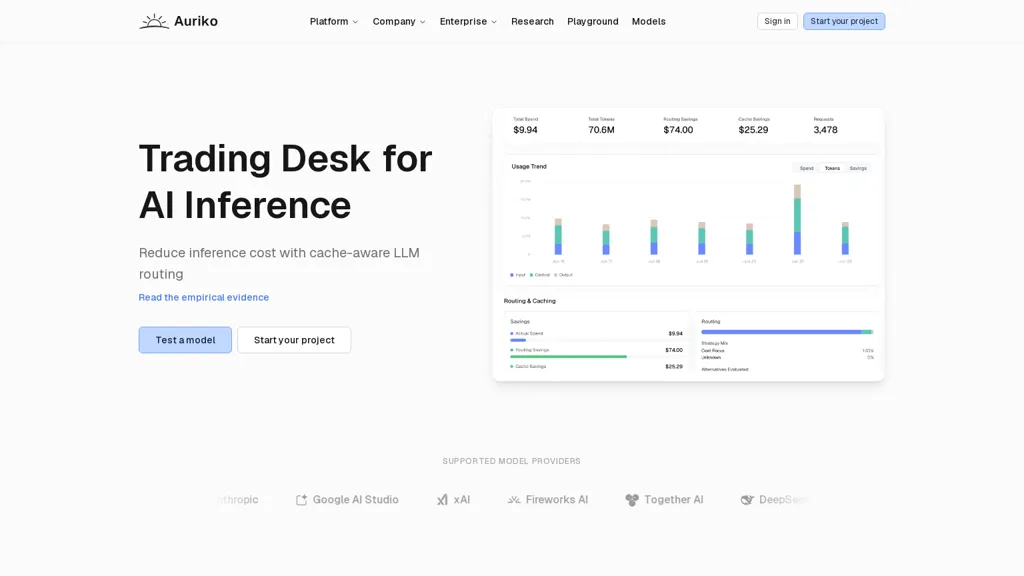Go to the Playground page
Image resolution: width=1024 pixels, height=576 pixels.
click(x=592, y=22)
